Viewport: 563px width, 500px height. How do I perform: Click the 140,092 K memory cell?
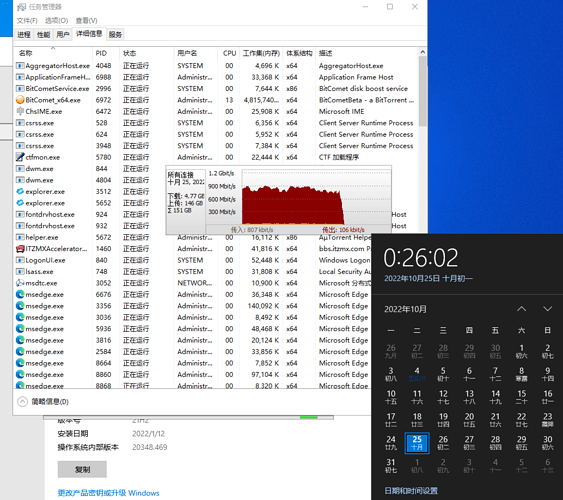[263, 306]
